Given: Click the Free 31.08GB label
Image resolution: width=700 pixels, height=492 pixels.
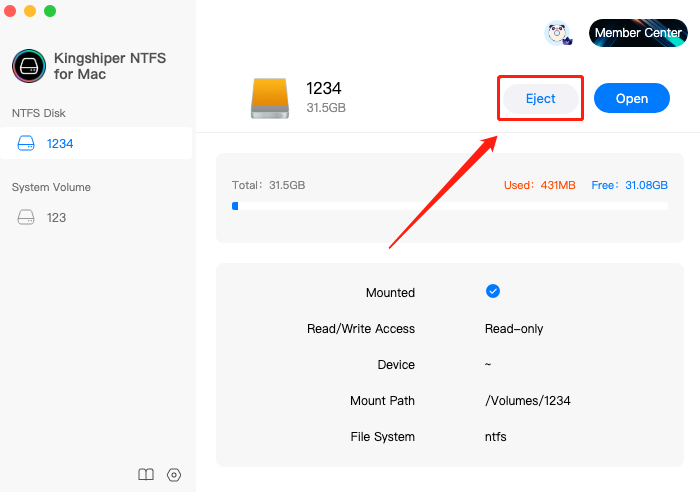Looking at the screenshot, I should coord(629,185).
